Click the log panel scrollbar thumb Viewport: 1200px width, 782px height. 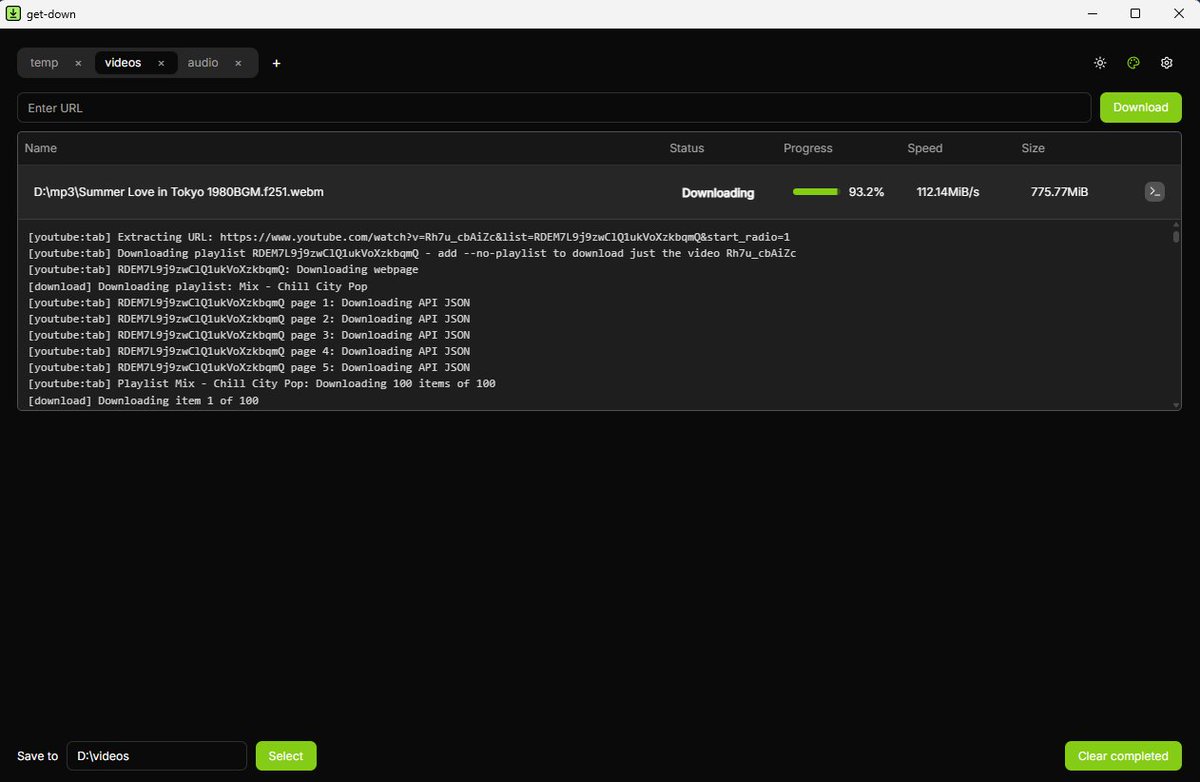[1176, 237]
